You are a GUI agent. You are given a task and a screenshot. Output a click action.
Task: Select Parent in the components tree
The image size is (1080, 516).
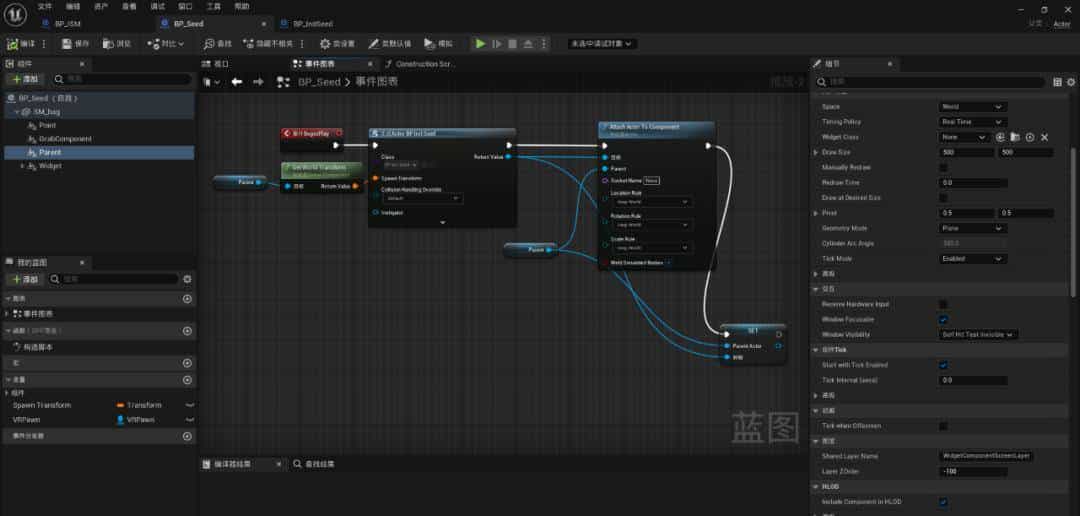(x=50, y=152)
